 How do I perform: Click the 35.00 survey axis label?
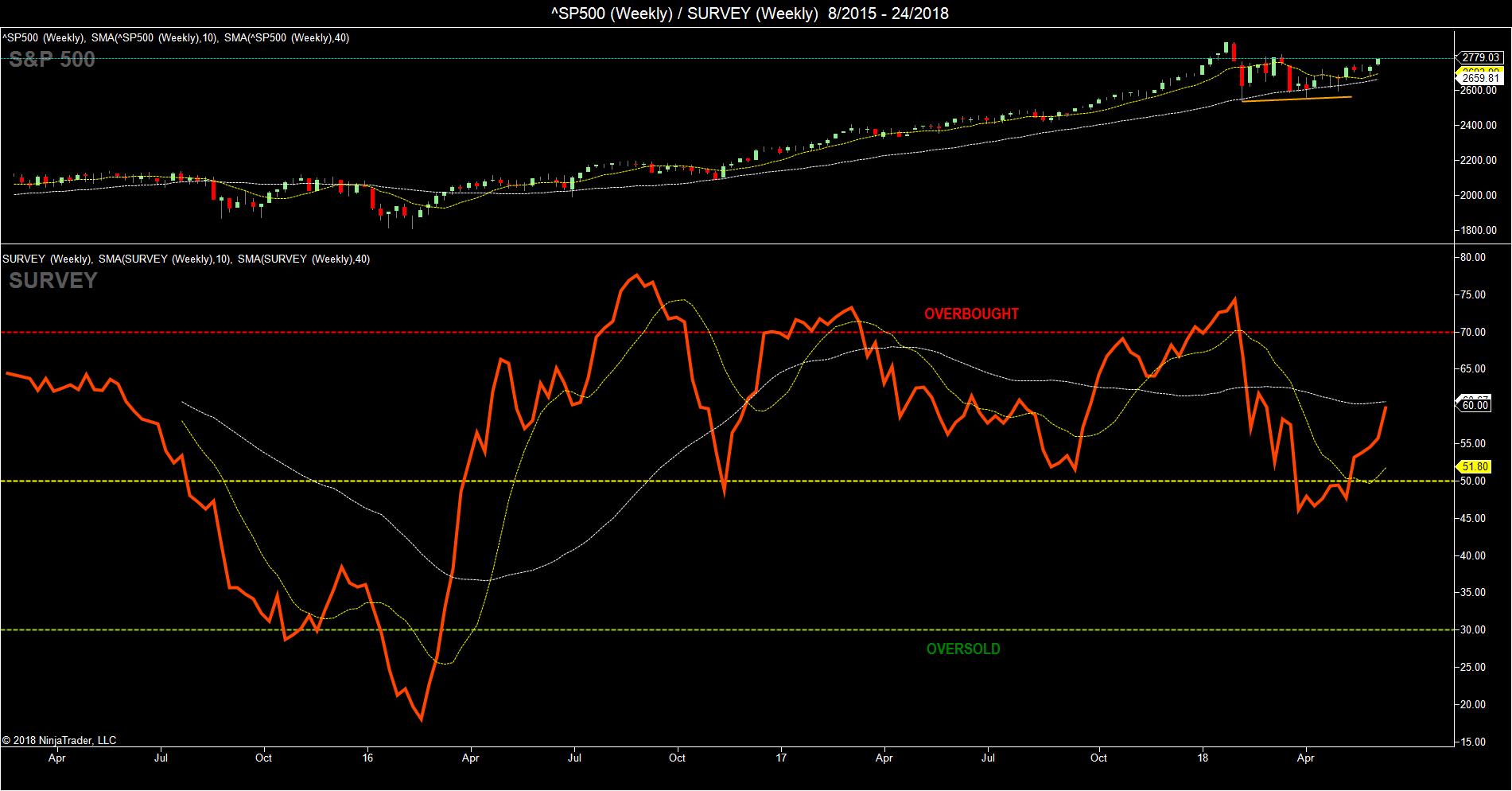[x=1473, y=592]
